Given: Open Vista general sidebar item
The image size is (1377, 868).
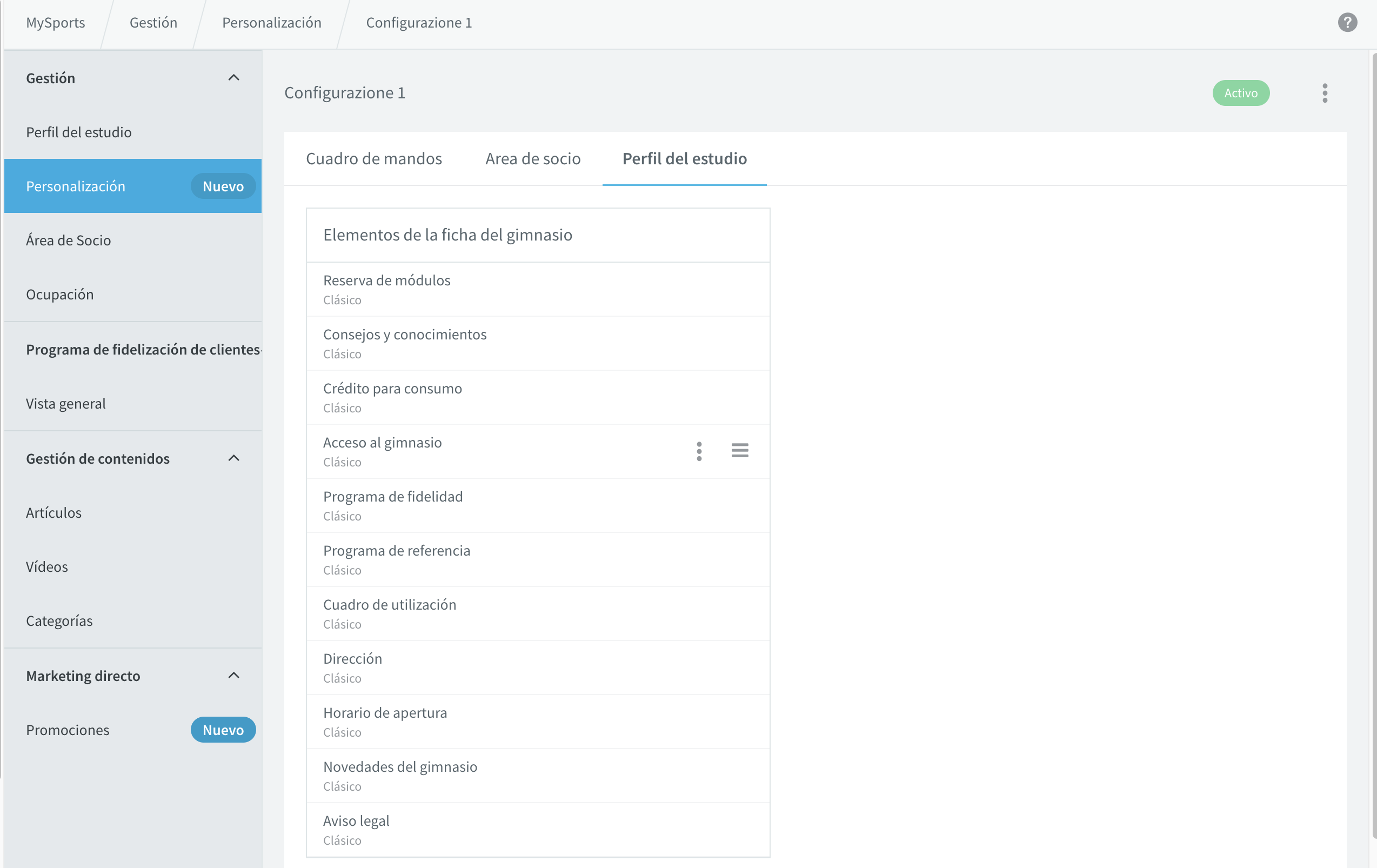Looking at the screenshot, I should [x=132, y=404].
